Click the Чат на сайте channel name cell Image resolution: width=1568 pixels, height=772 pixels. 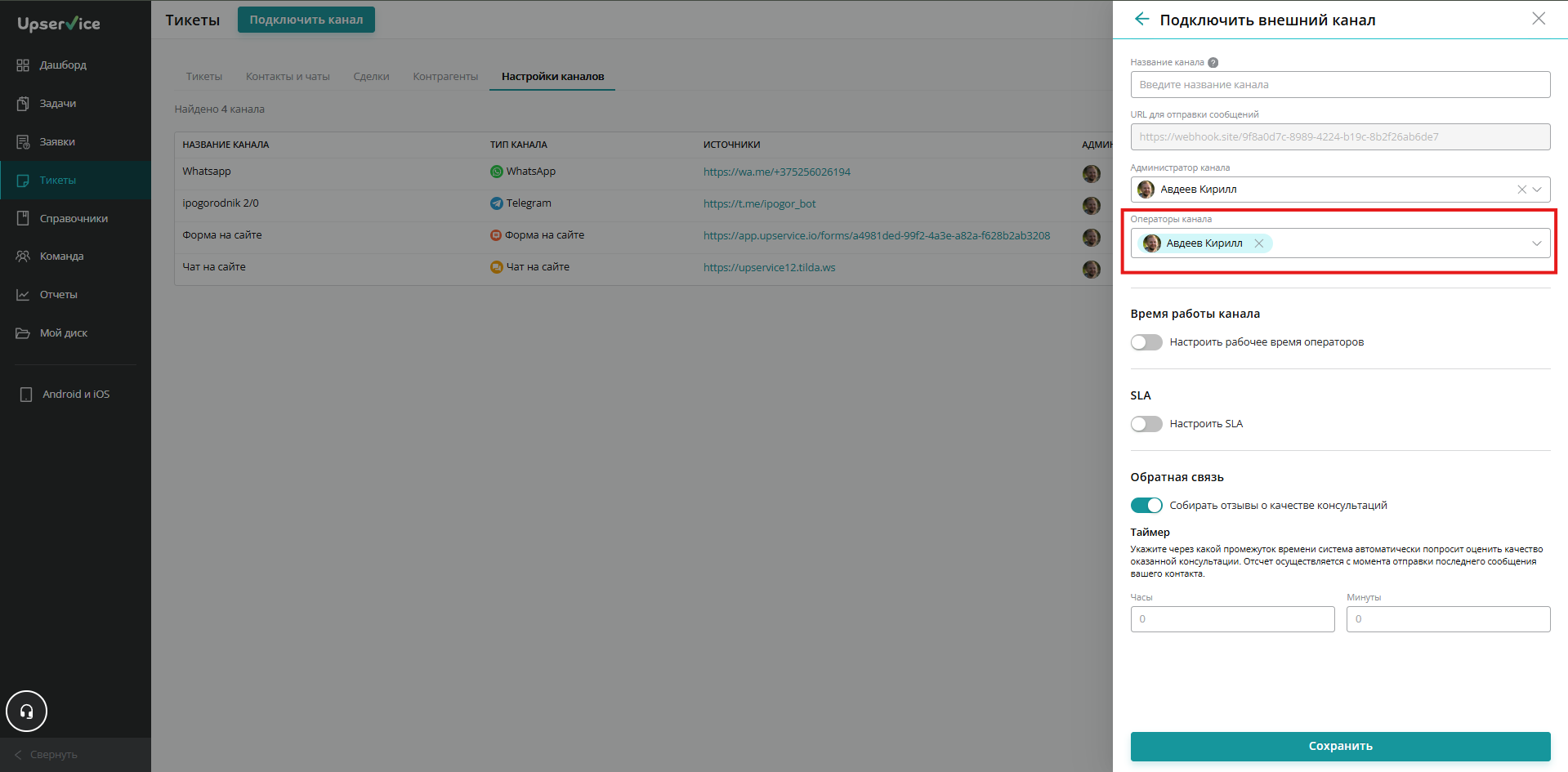[214, 267]
